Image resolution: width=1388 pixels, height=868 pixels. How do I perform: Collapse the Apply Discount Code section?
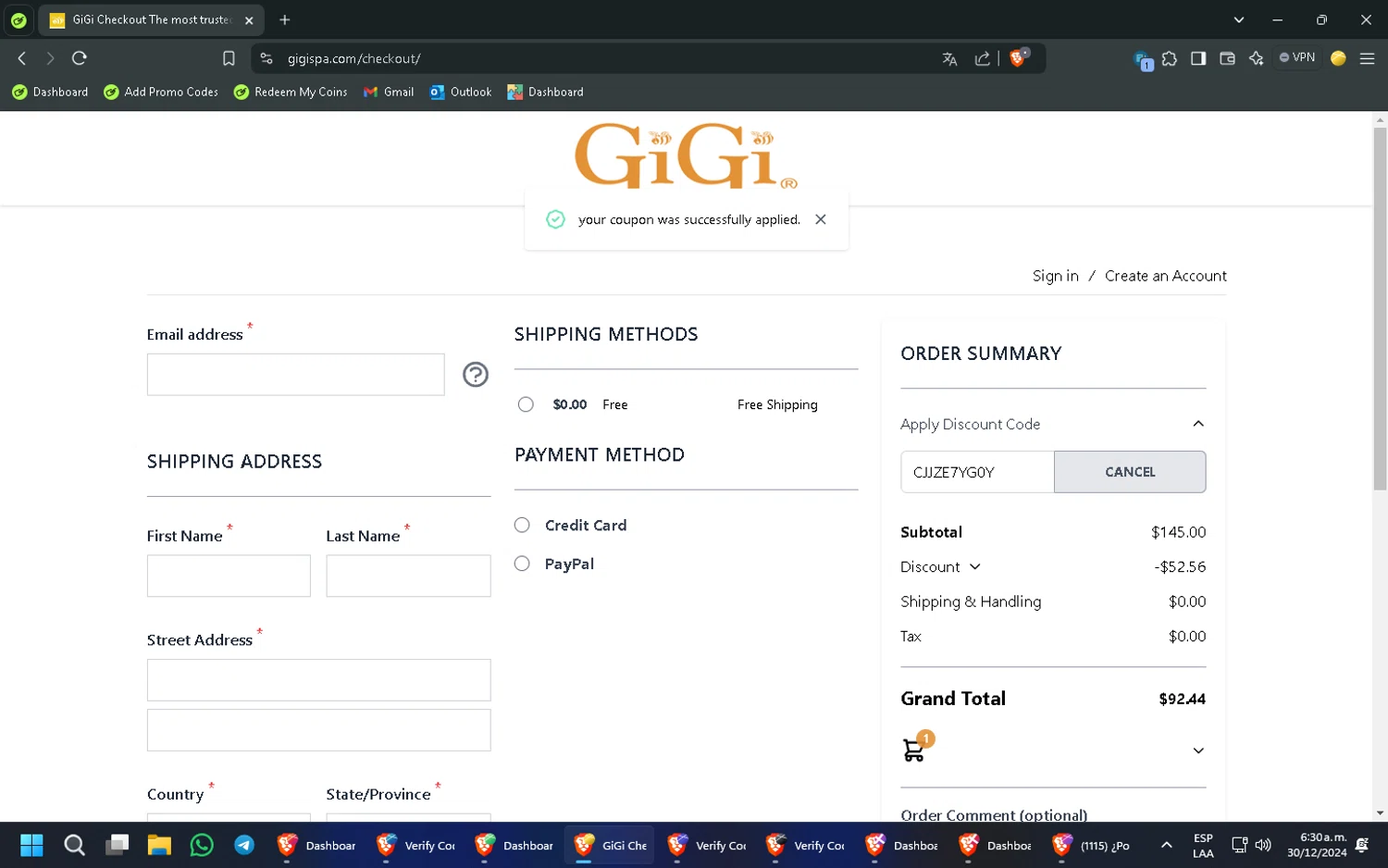[1198, 424]
